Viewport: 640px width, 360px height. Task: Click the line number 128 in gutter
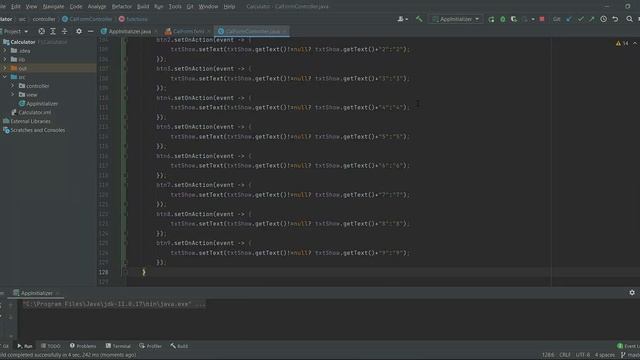103,272
